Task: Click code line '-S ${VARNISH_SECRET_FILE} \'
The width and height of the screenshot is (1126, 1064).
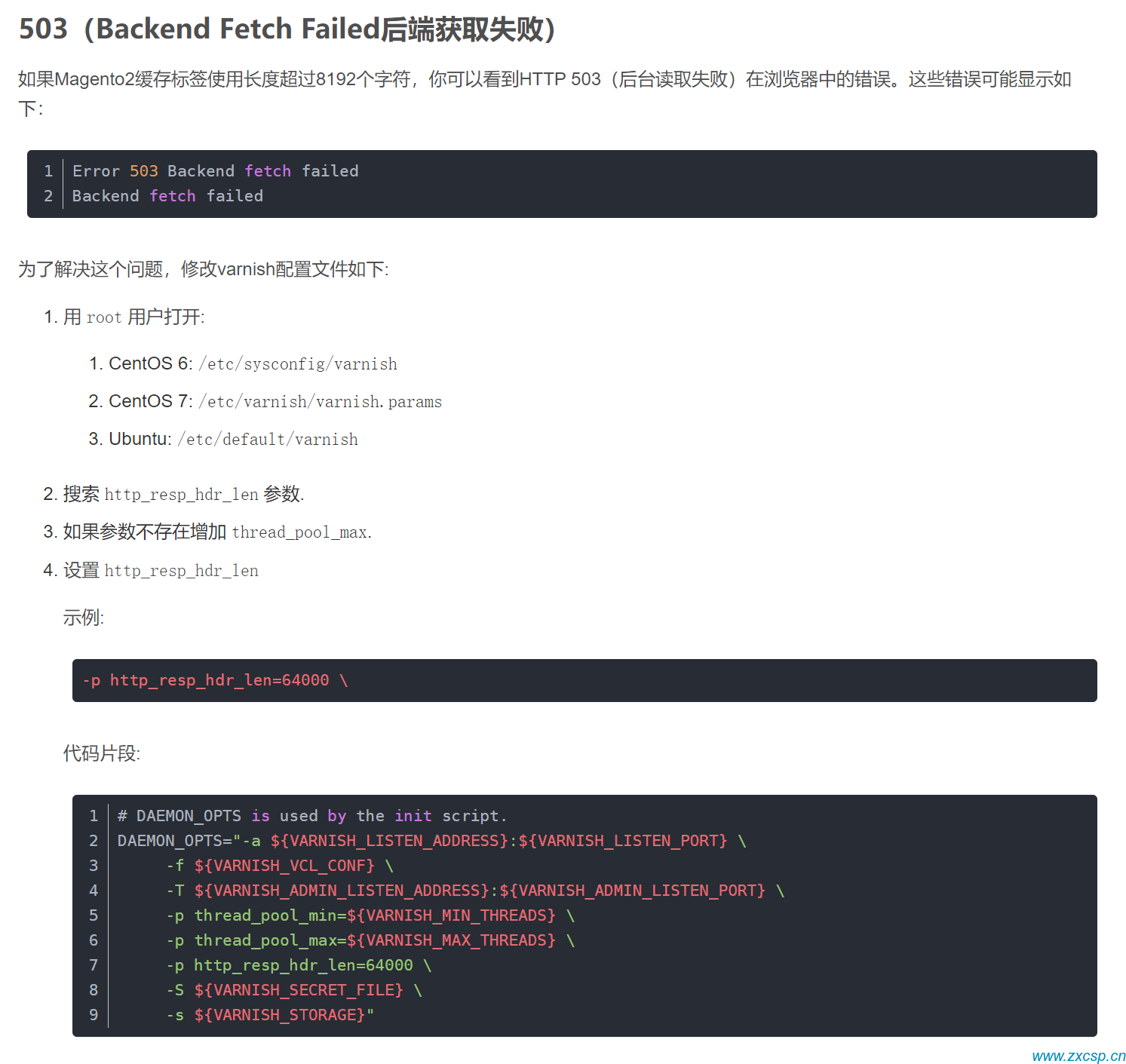Action: [294, 990]
